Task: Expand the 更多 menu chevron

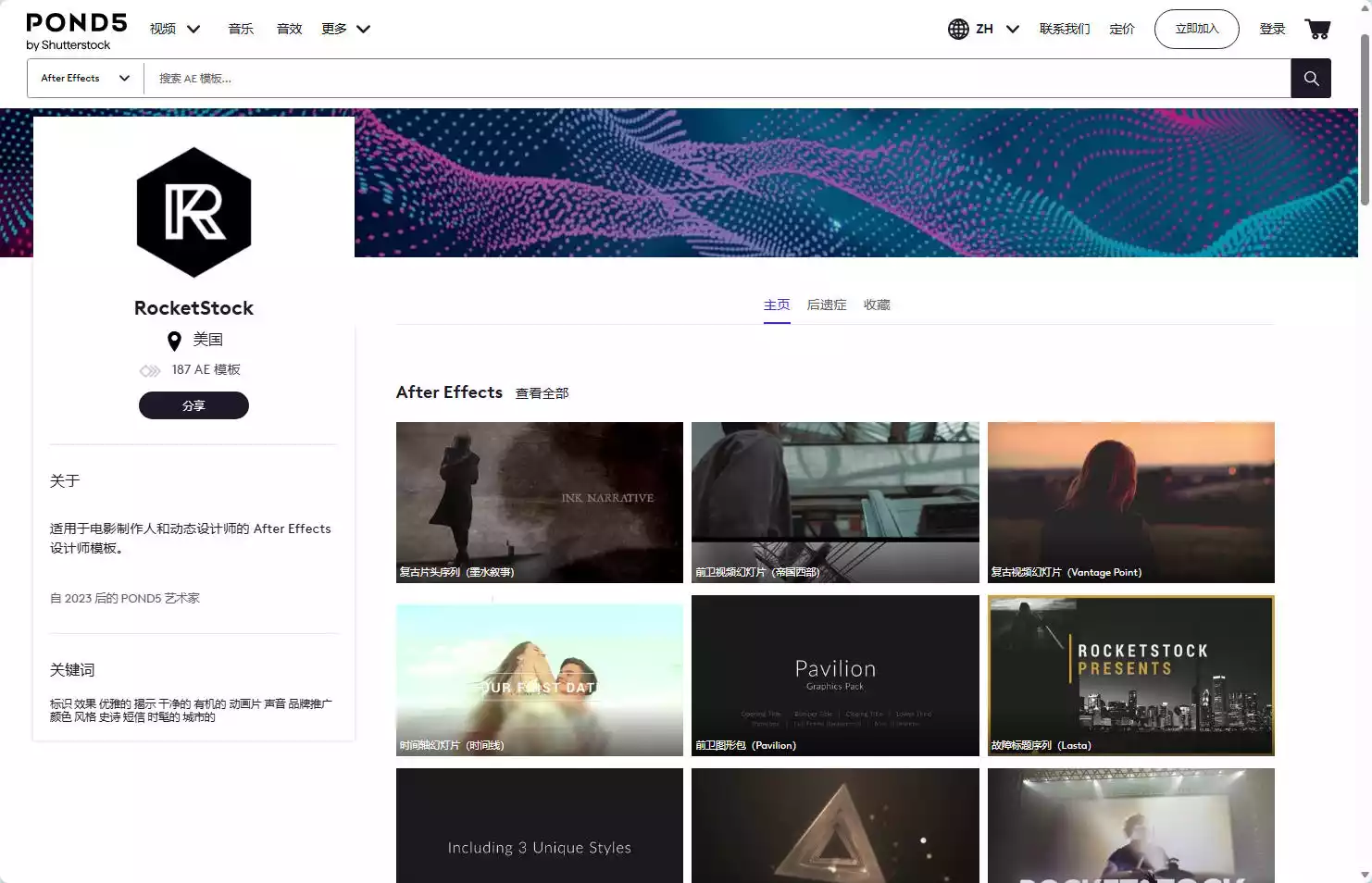Action: coord(363,30)
